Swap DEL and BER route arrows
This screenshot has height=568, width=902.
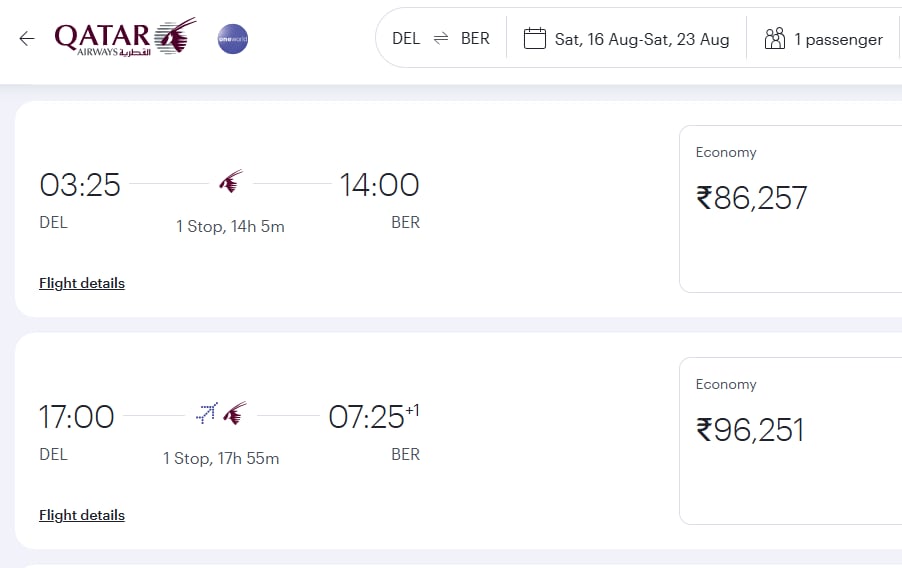[x=441, y=39]
